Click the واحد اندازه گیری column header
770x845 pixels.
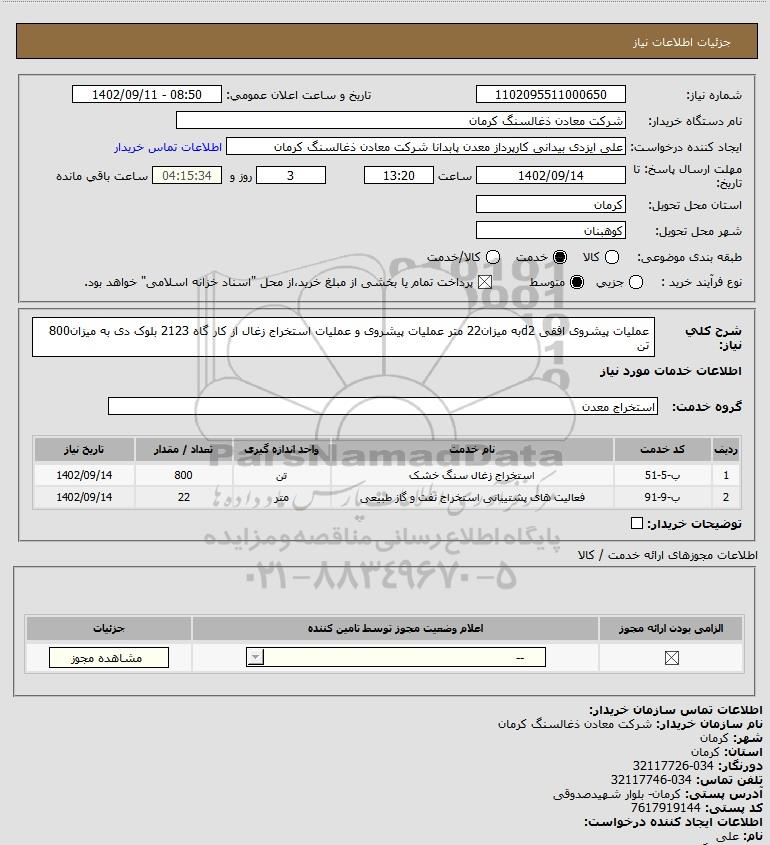pyautogui.click(x=281, y=449)
